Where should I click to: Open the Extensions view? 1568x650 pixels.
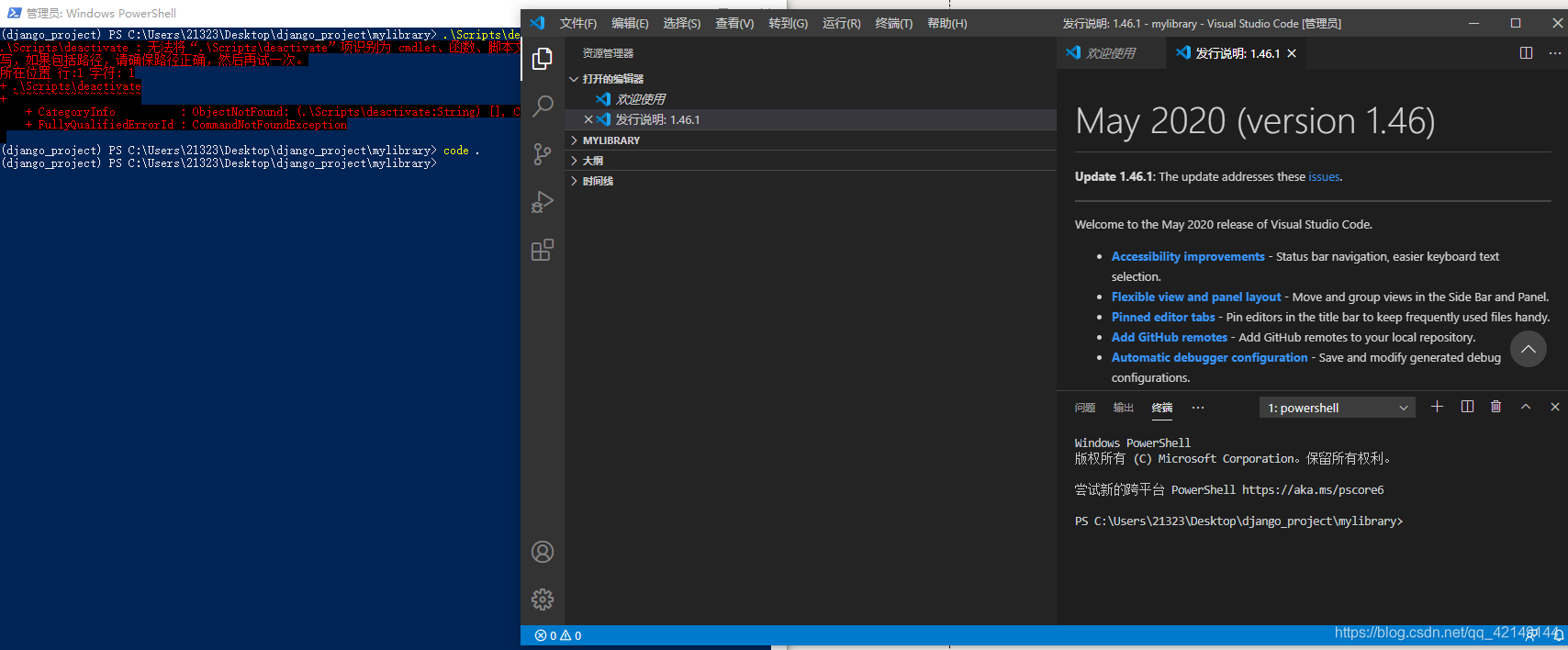[543, 250]
